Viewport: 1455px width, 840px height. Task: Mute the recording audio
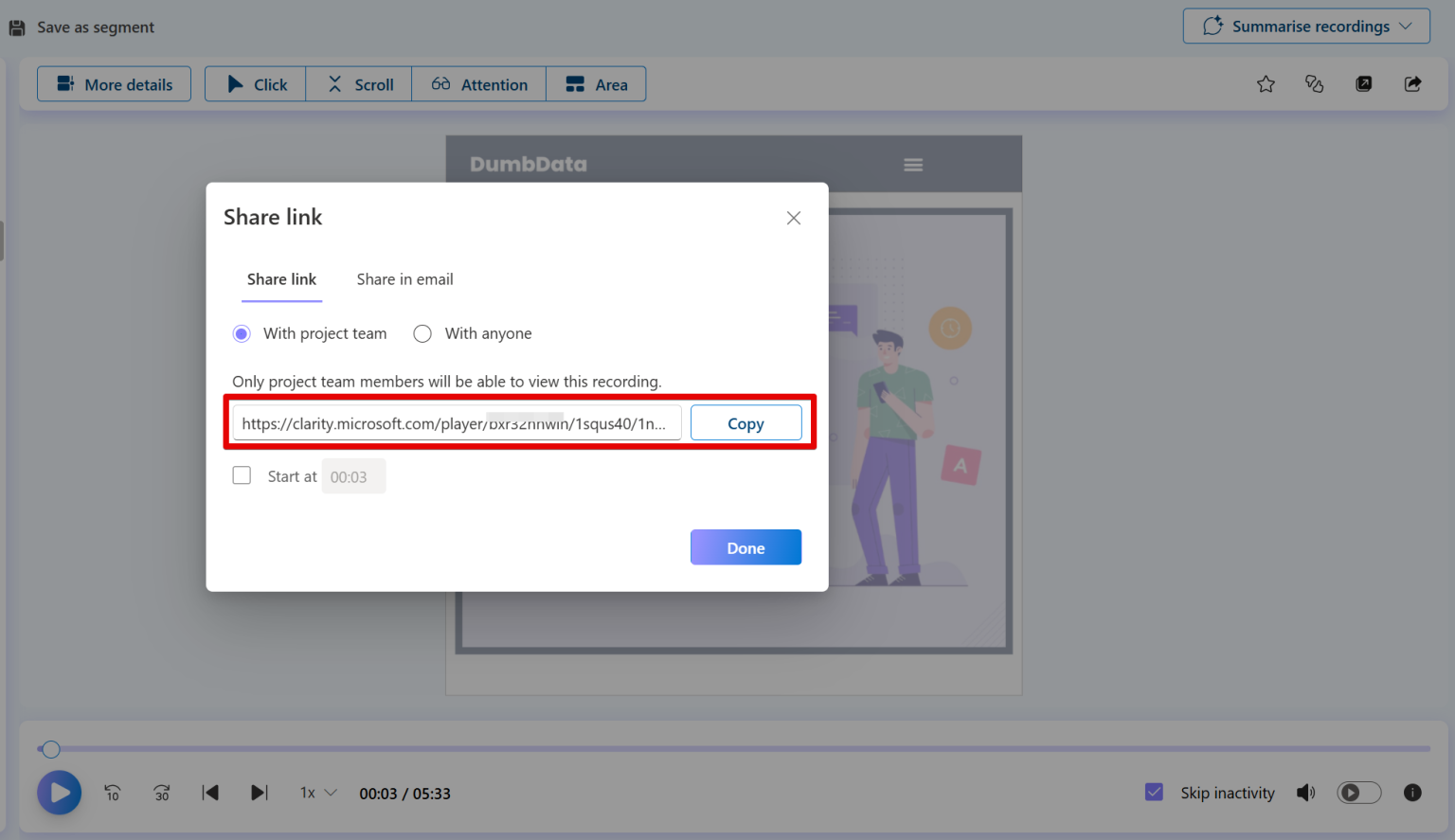coord(1305,793)
